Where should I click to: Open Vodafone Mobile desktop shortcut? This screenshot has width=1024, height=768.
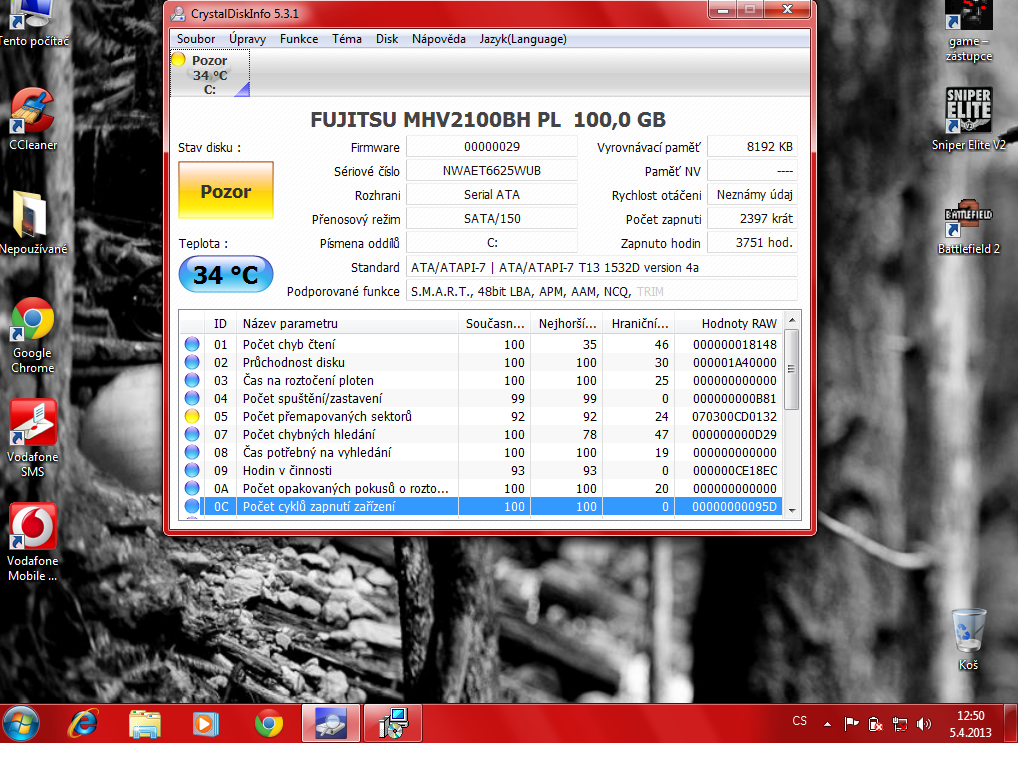(33, 542)
